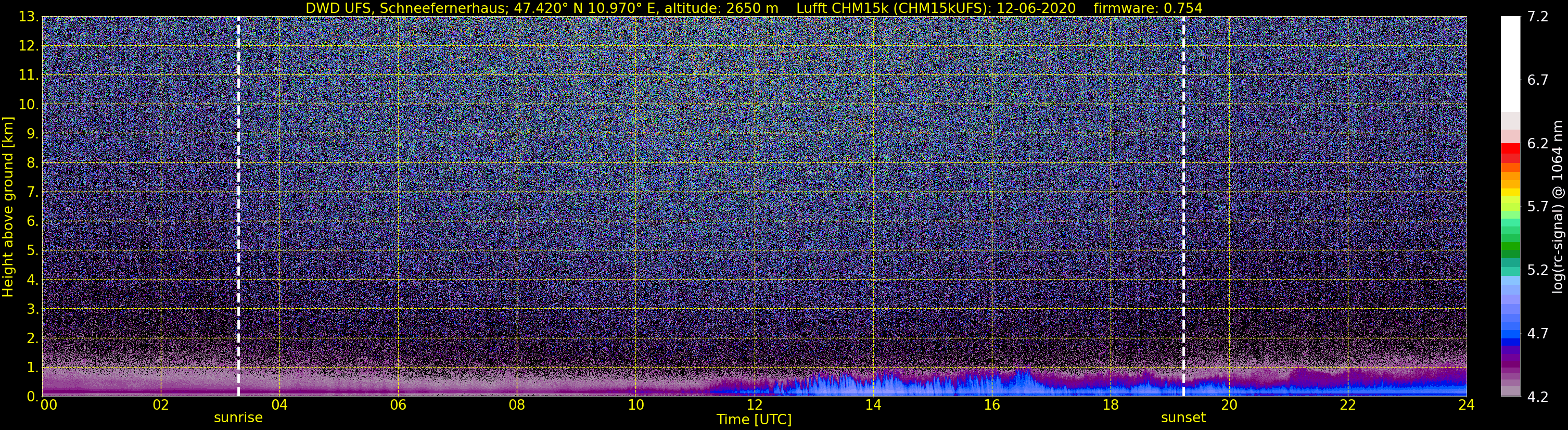This screenshot has height=430, width=1568.
Task: Click height axis tick label 7
Action: pos(32,193)
